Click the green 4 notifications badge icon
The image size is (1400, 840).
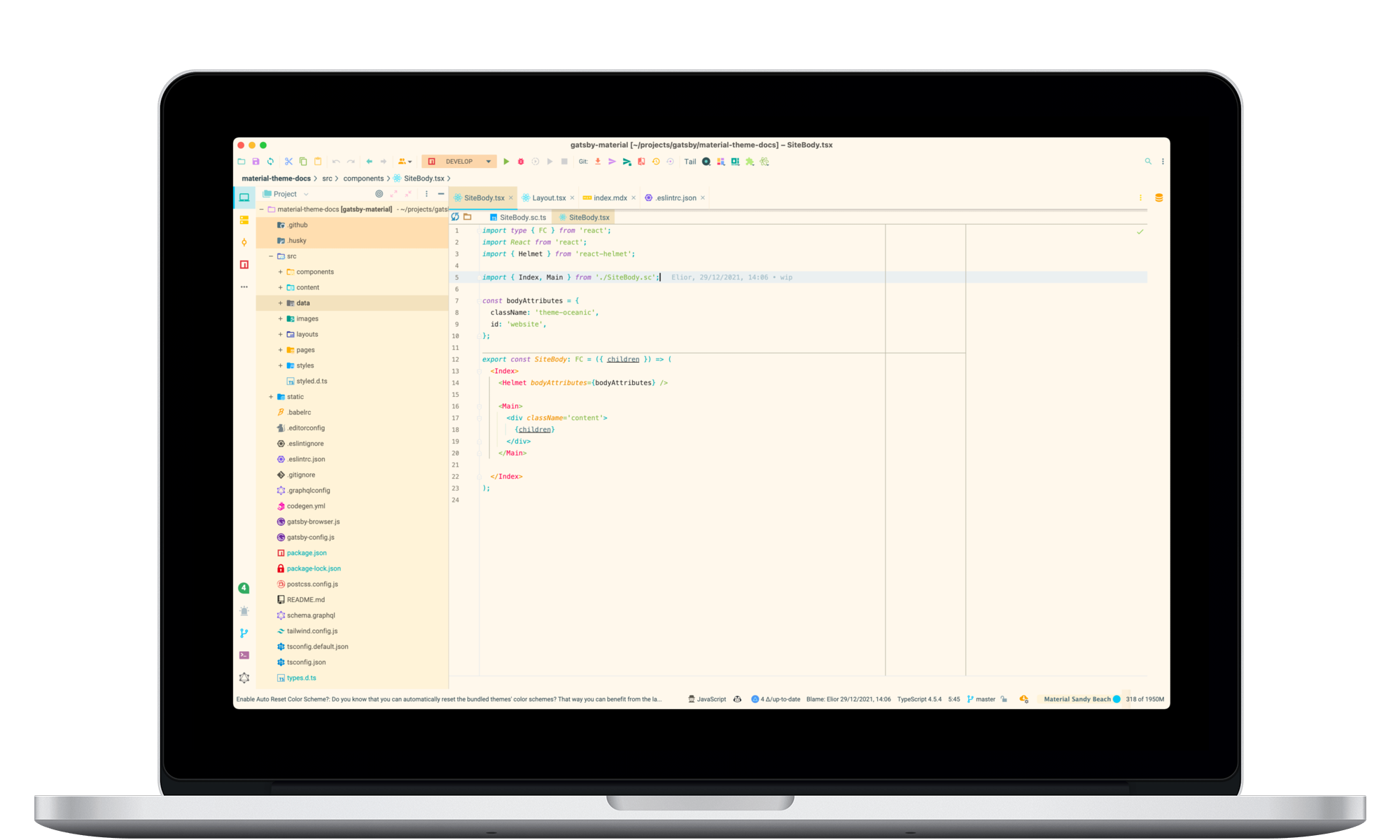(x=244, y=588)
